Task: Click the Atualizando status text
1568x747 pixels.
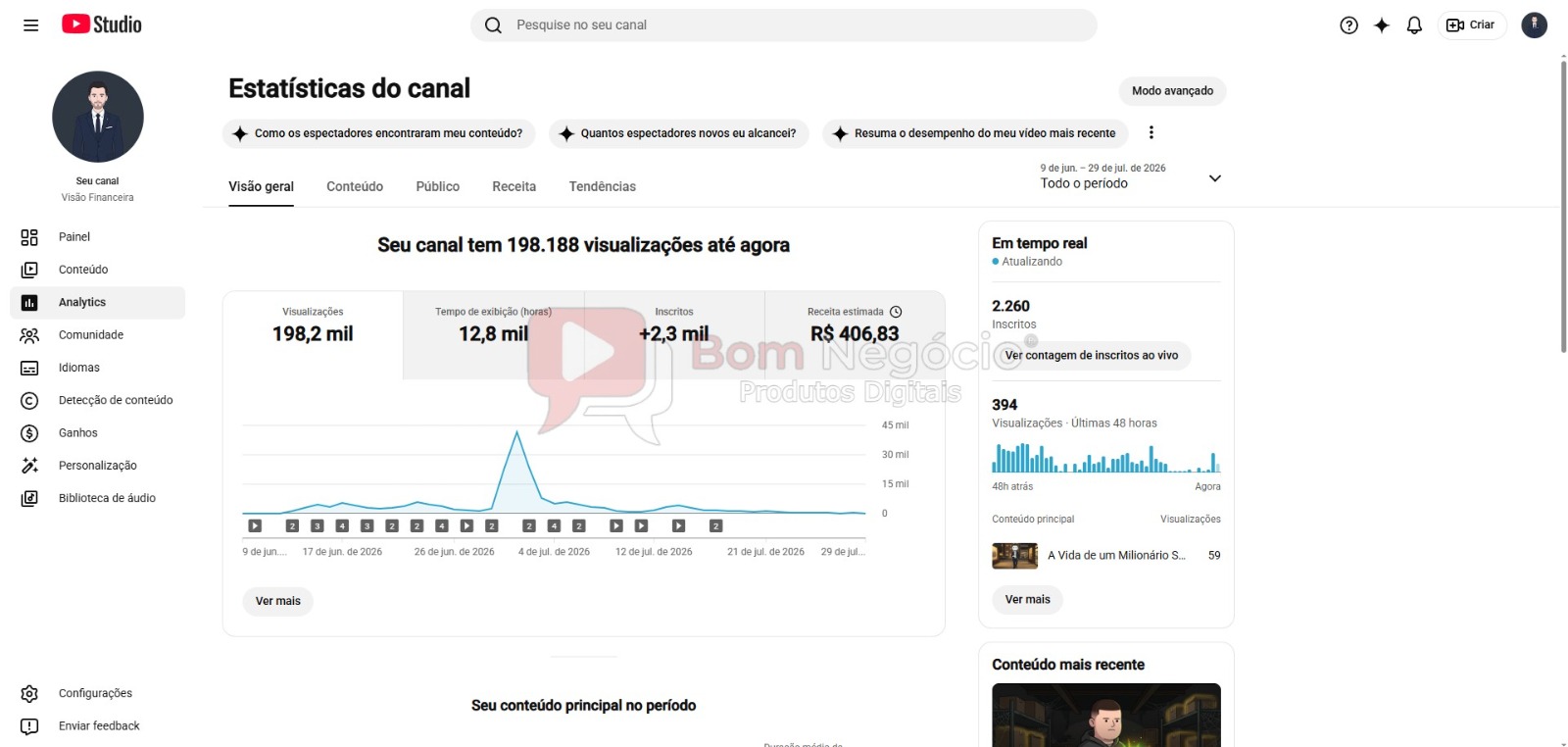Action: [1032, 262]
